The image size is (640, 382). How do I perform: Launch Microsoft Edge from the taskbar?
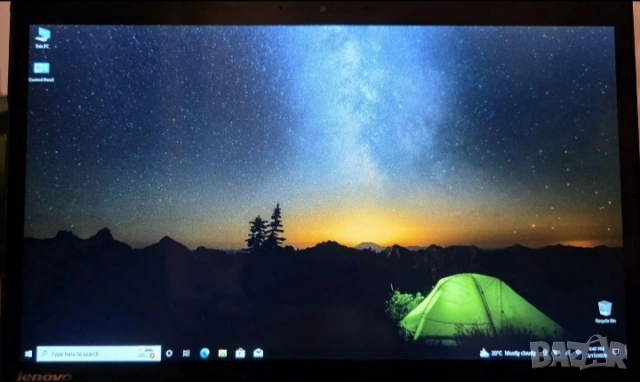(x=204, y=353)
